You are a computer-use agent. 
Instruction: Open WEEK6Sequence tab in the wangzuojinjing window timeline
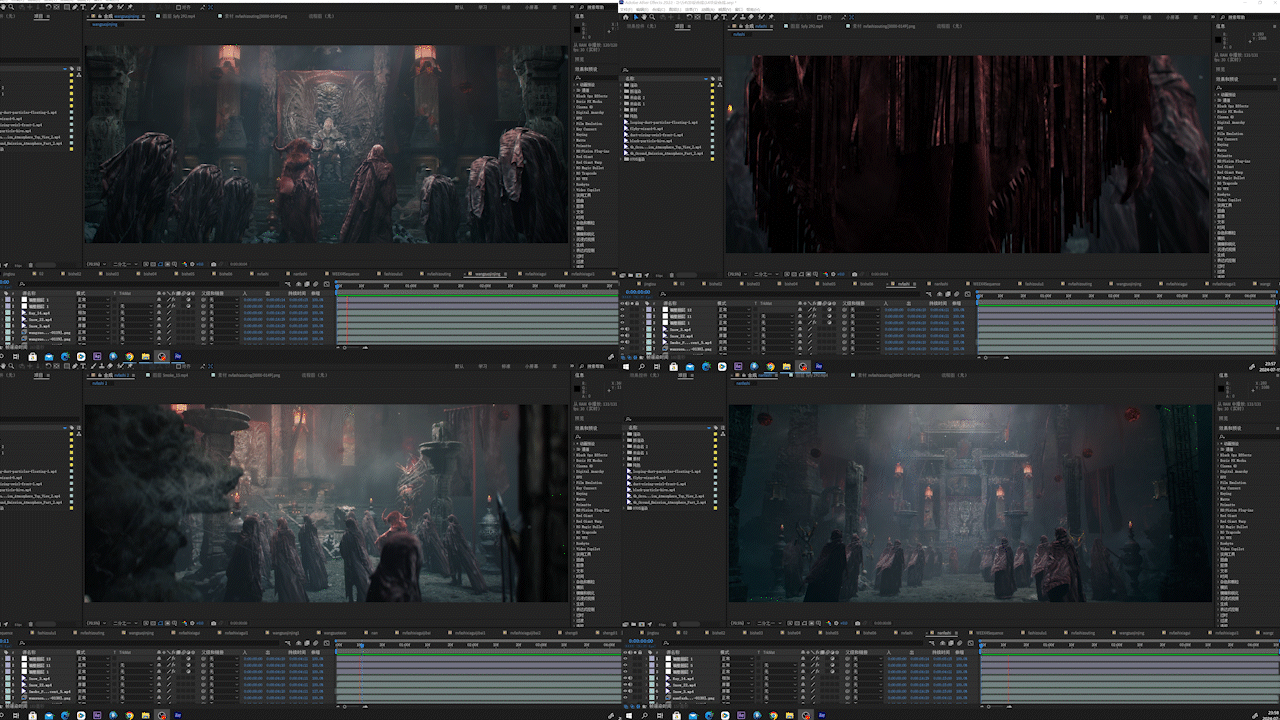(344, 273)
